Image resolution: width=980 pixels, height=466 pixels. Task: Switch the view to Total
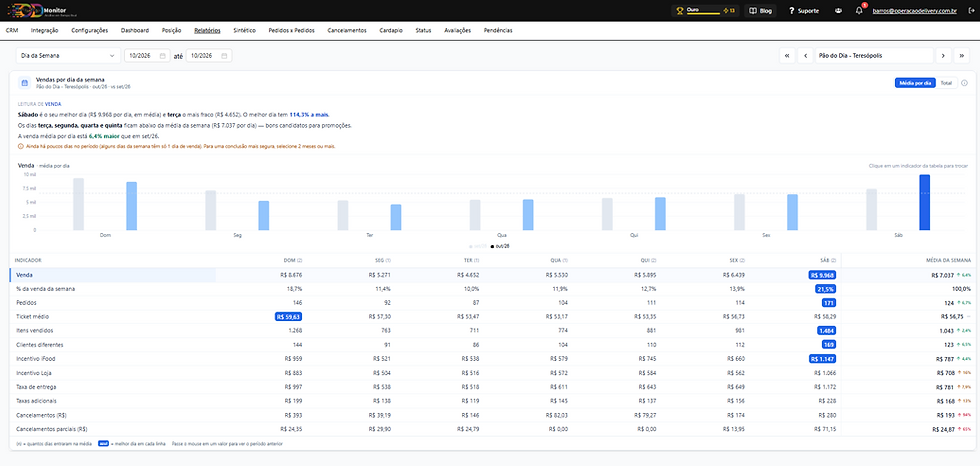point(946,82)
